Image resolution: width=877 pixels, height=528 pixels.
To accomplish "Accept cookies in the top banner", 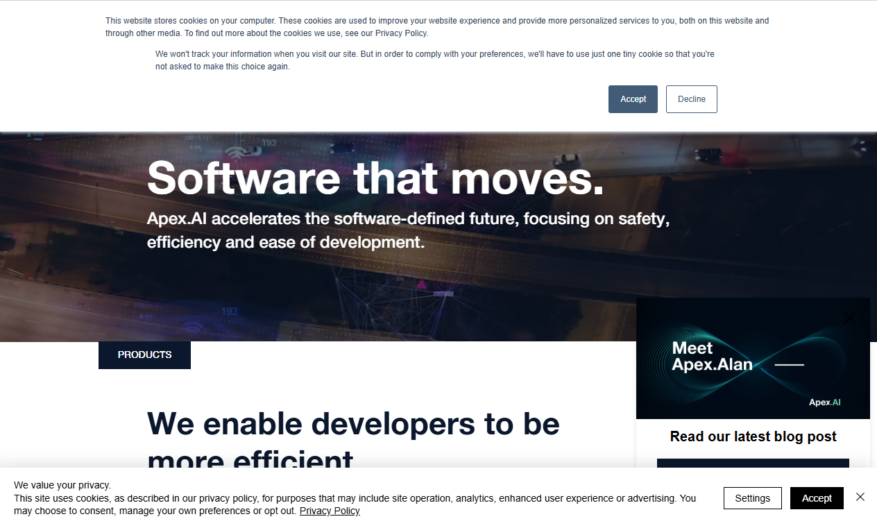I will click(633, 99).
